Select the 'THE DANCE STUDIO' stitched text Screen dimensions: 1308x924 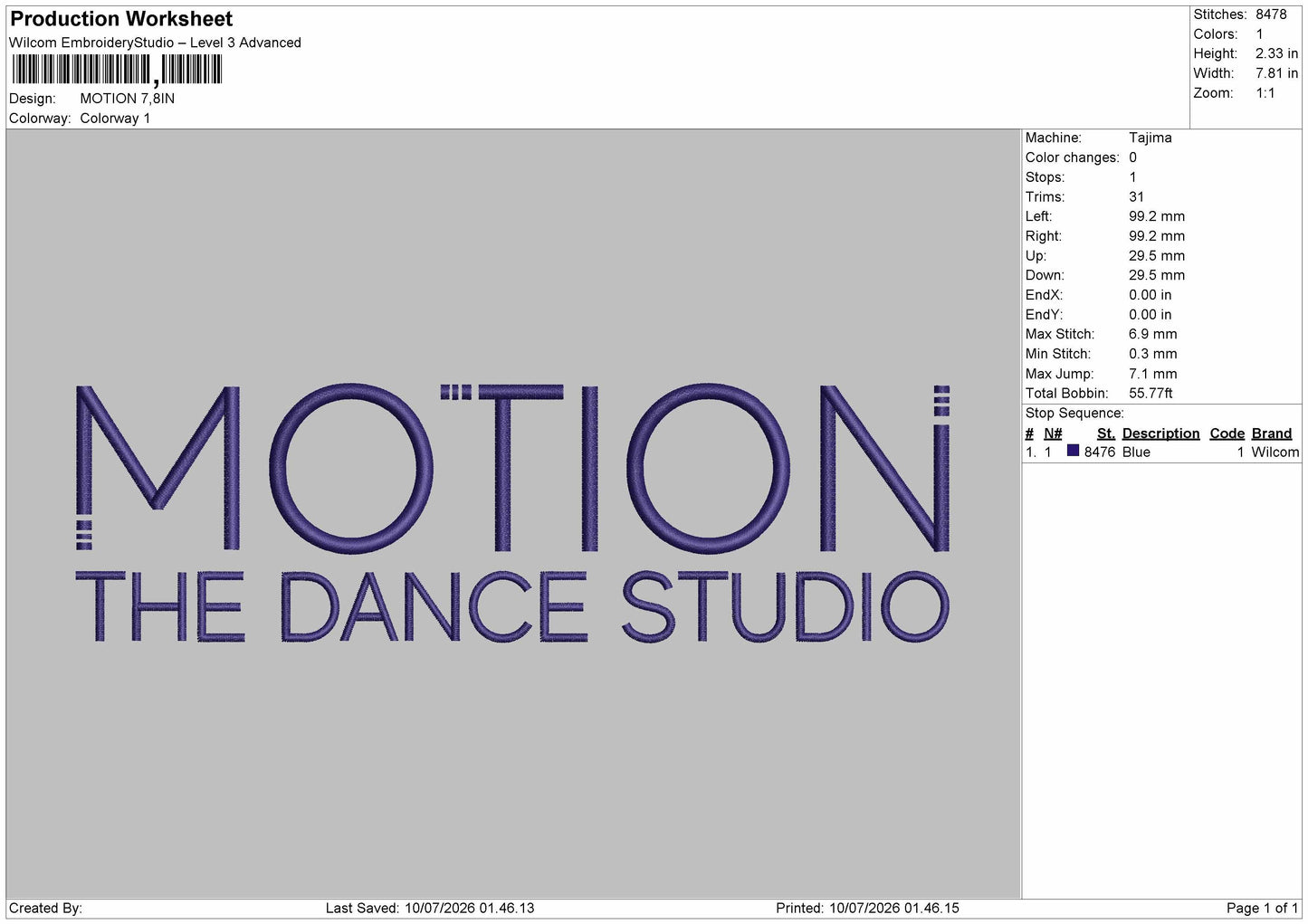[512, 606]
